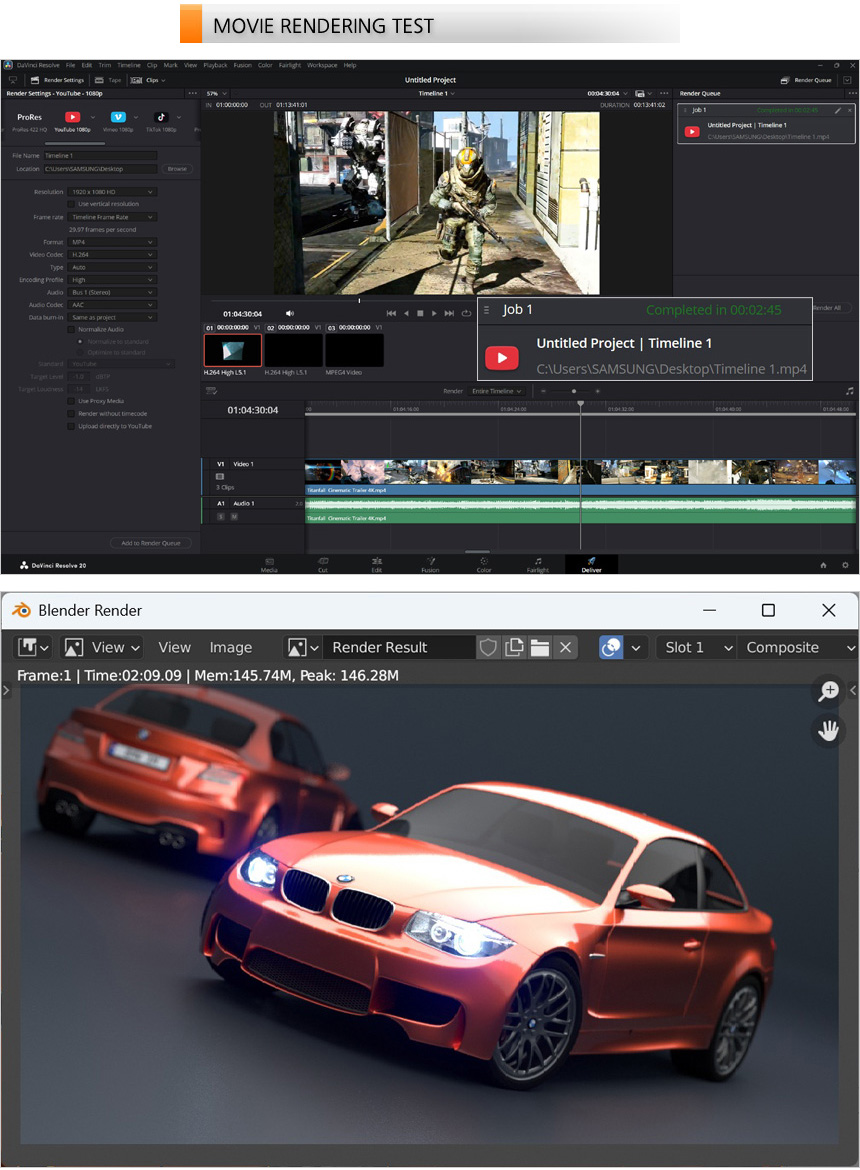Image resolution: width=860 pixels, height=1170 pixels.
Task: Tick the Use Proxy Media checkbox
Action: click(71, 401)
